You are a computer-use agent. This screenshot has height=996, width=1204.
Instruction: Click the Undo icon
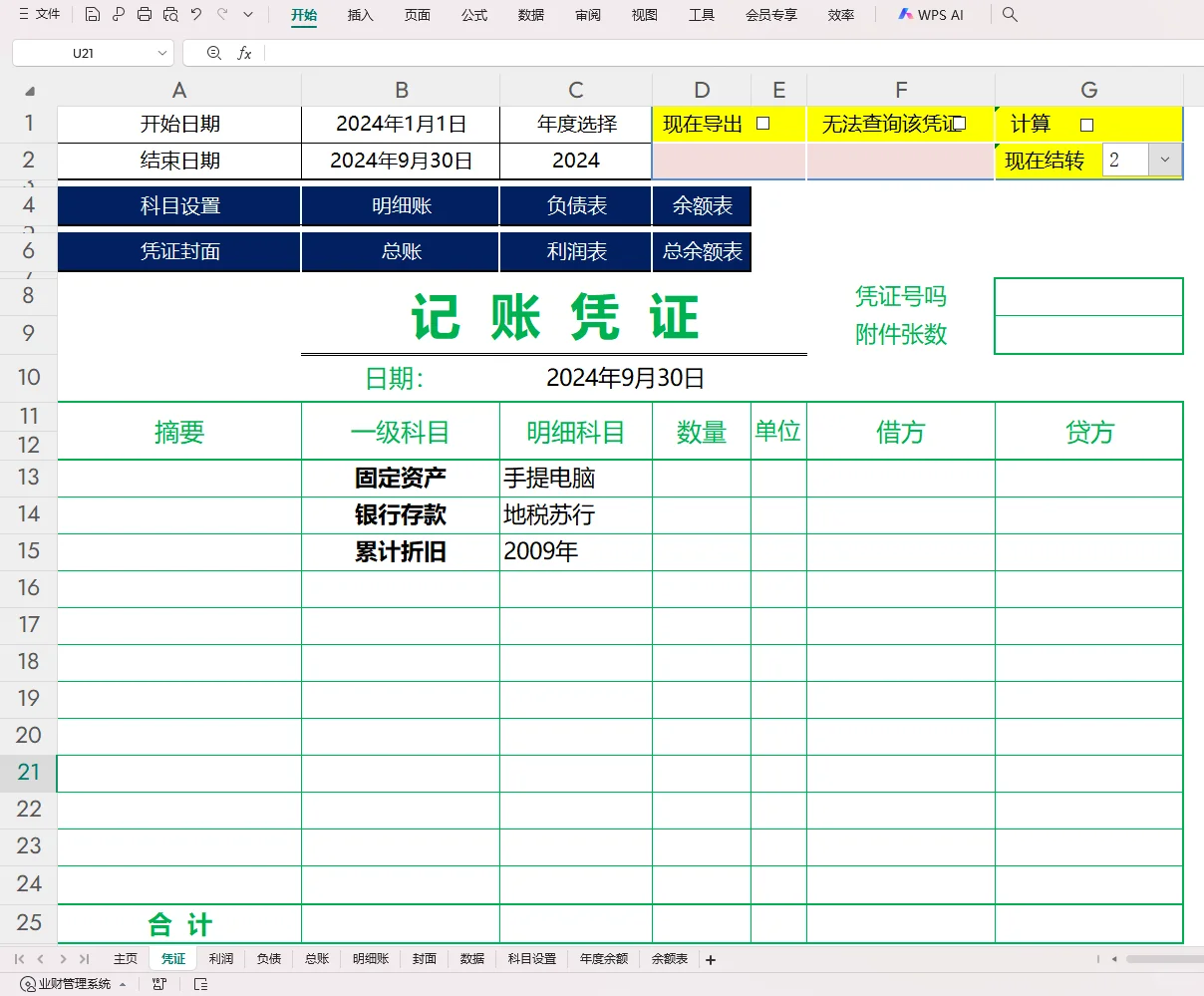point(196,15)
